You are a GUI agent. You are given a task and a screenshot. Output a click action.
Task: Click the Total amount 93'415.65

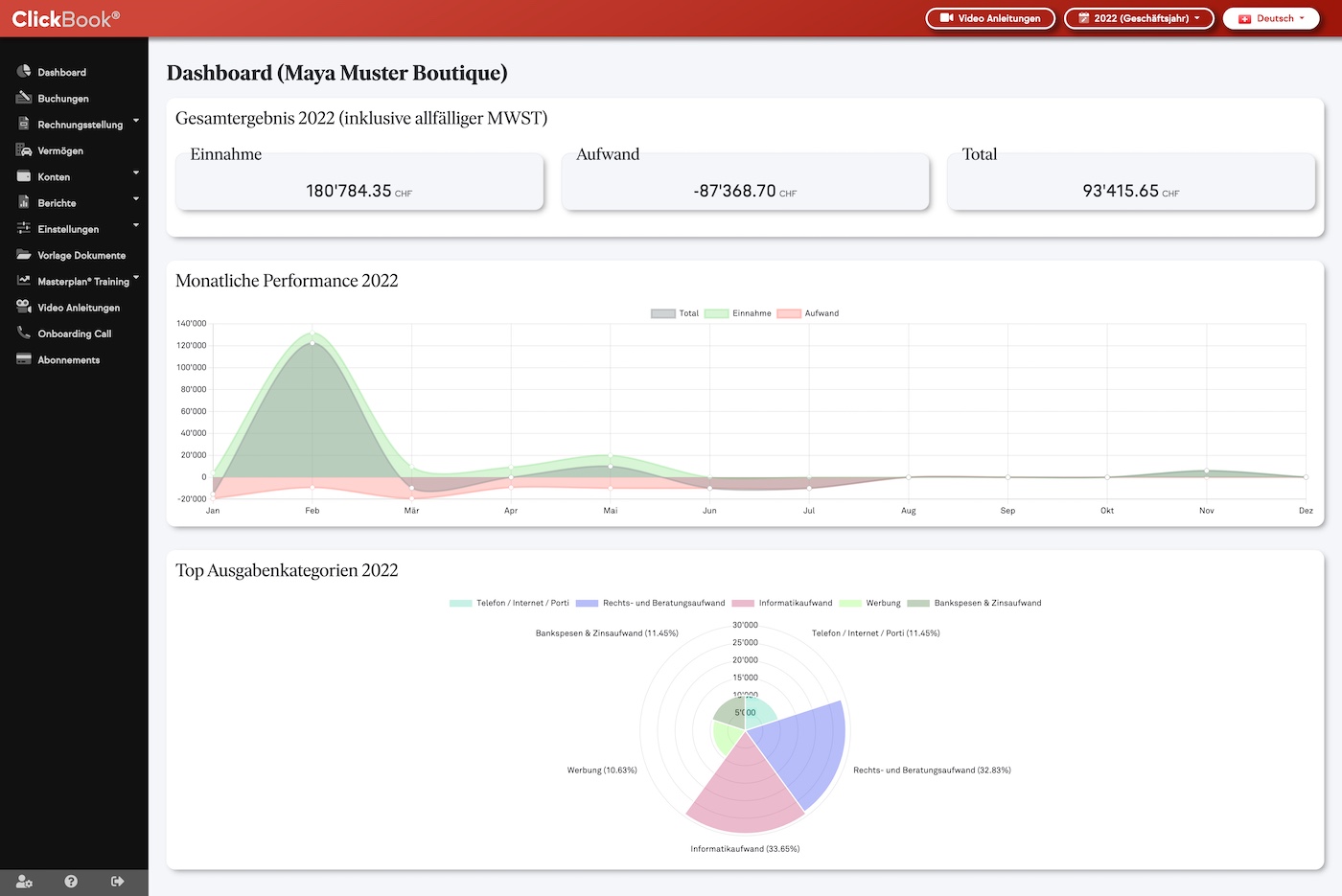tap(1121, 191)
